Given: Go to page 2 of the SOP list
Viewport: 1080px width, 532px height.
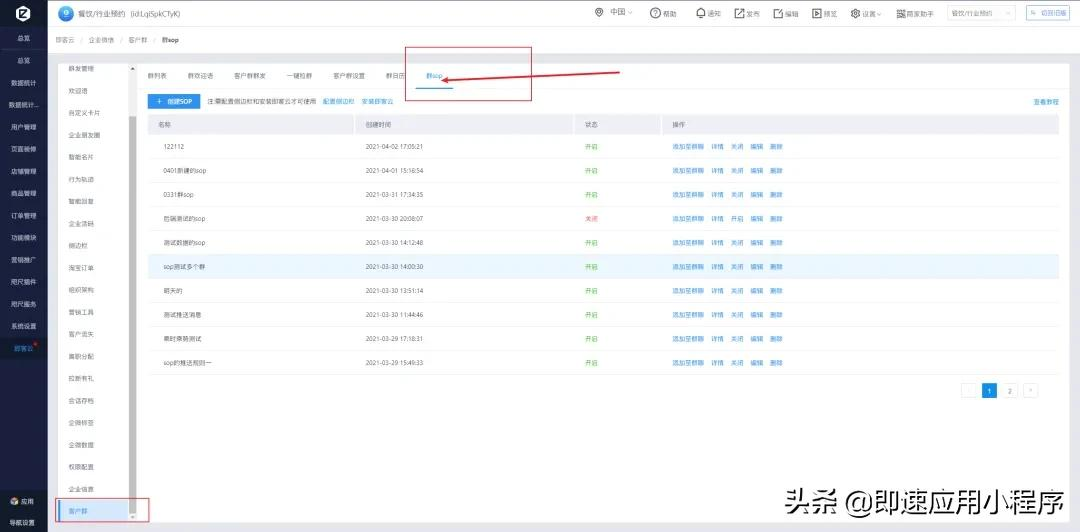Looking at the screenshot, I should tap(1010, 391).
